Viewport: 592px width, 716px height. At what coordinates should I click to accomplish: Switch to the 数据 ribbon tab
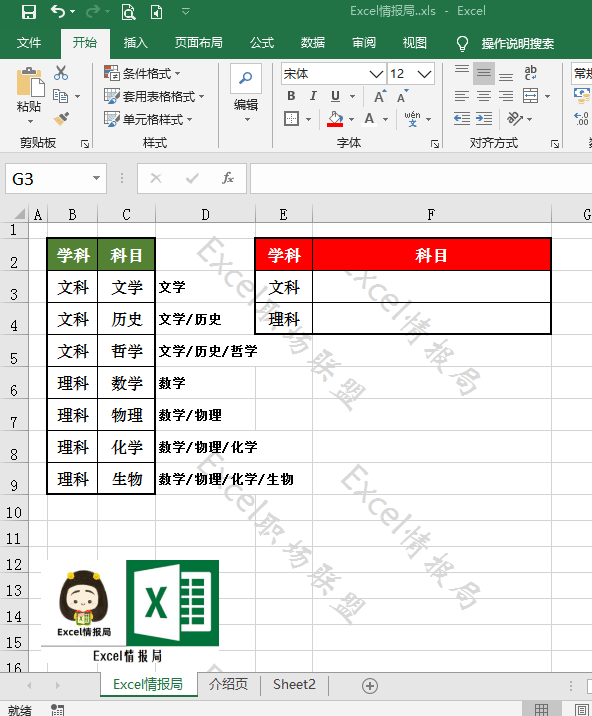click(313, 43)
